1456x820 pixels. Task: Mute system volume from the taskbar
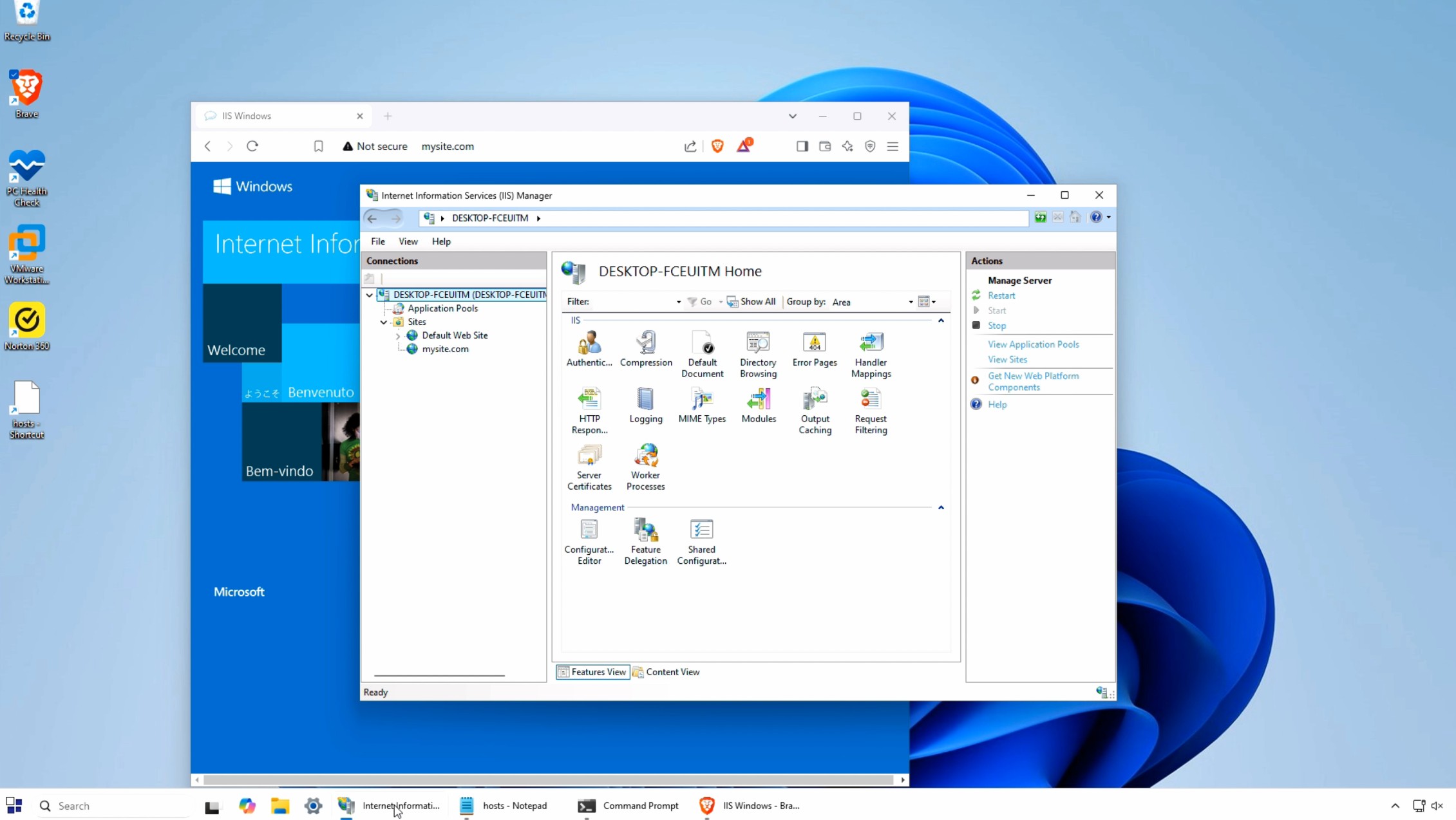click(1438, 805)
